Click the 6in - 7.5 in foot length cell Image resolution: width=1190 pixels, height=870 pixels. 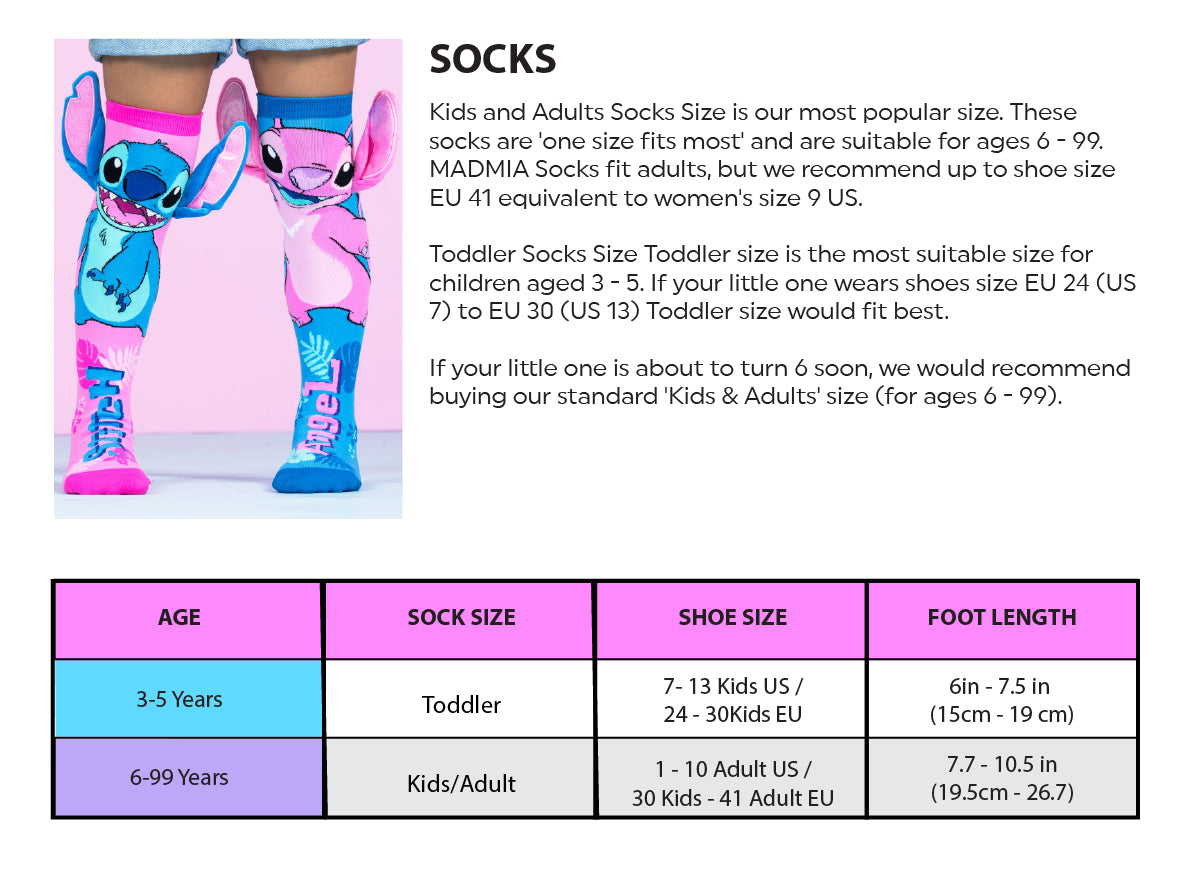[1002, 700]
